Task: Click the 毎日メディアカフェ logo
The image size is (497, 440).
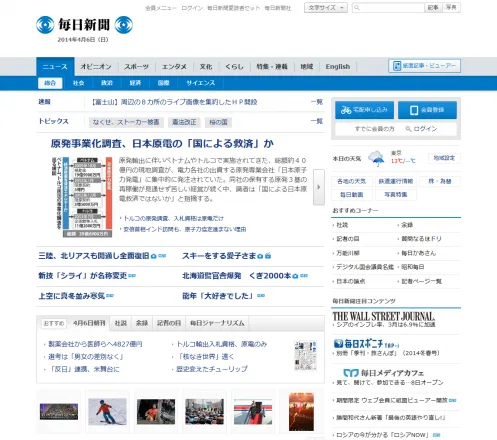Action: tap(383, 373)
